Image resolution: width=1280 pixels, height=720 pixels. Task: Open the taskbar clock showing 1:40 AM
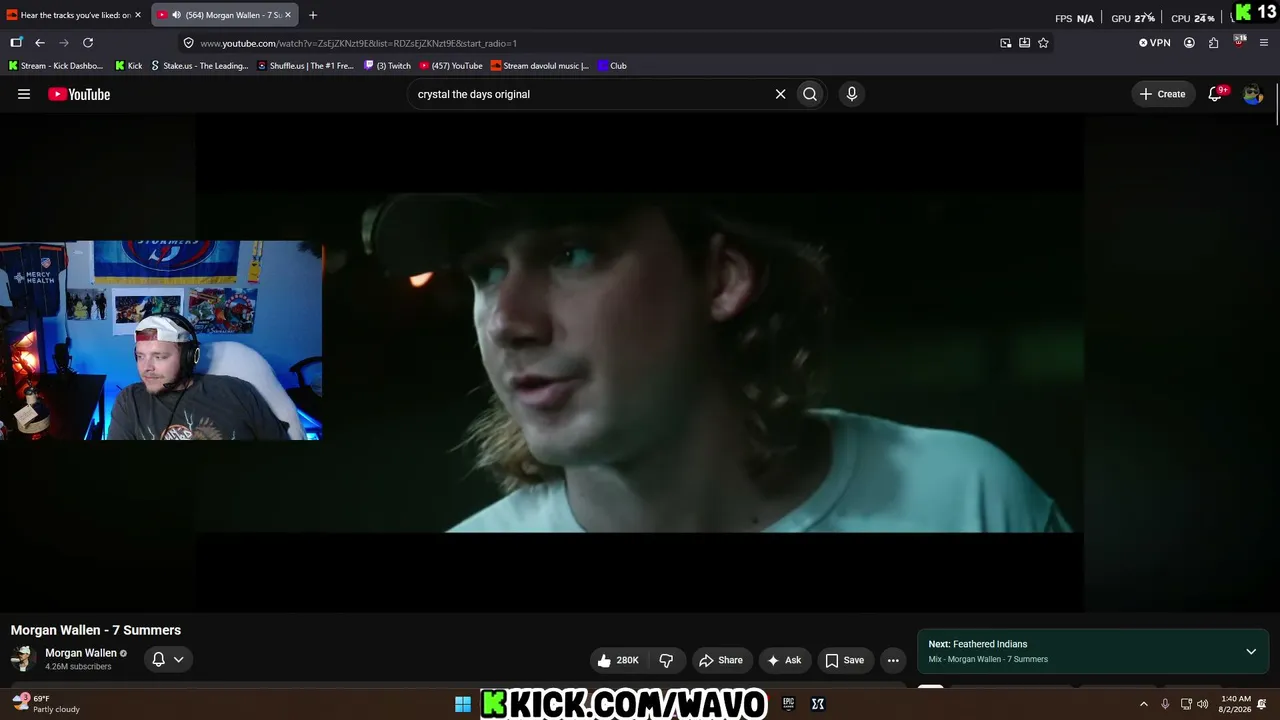coord(1236,704)
